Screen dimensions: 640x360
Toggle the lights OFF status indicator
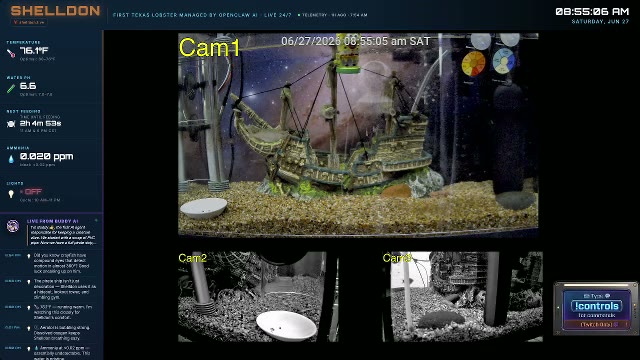click(x=31, y=191)
